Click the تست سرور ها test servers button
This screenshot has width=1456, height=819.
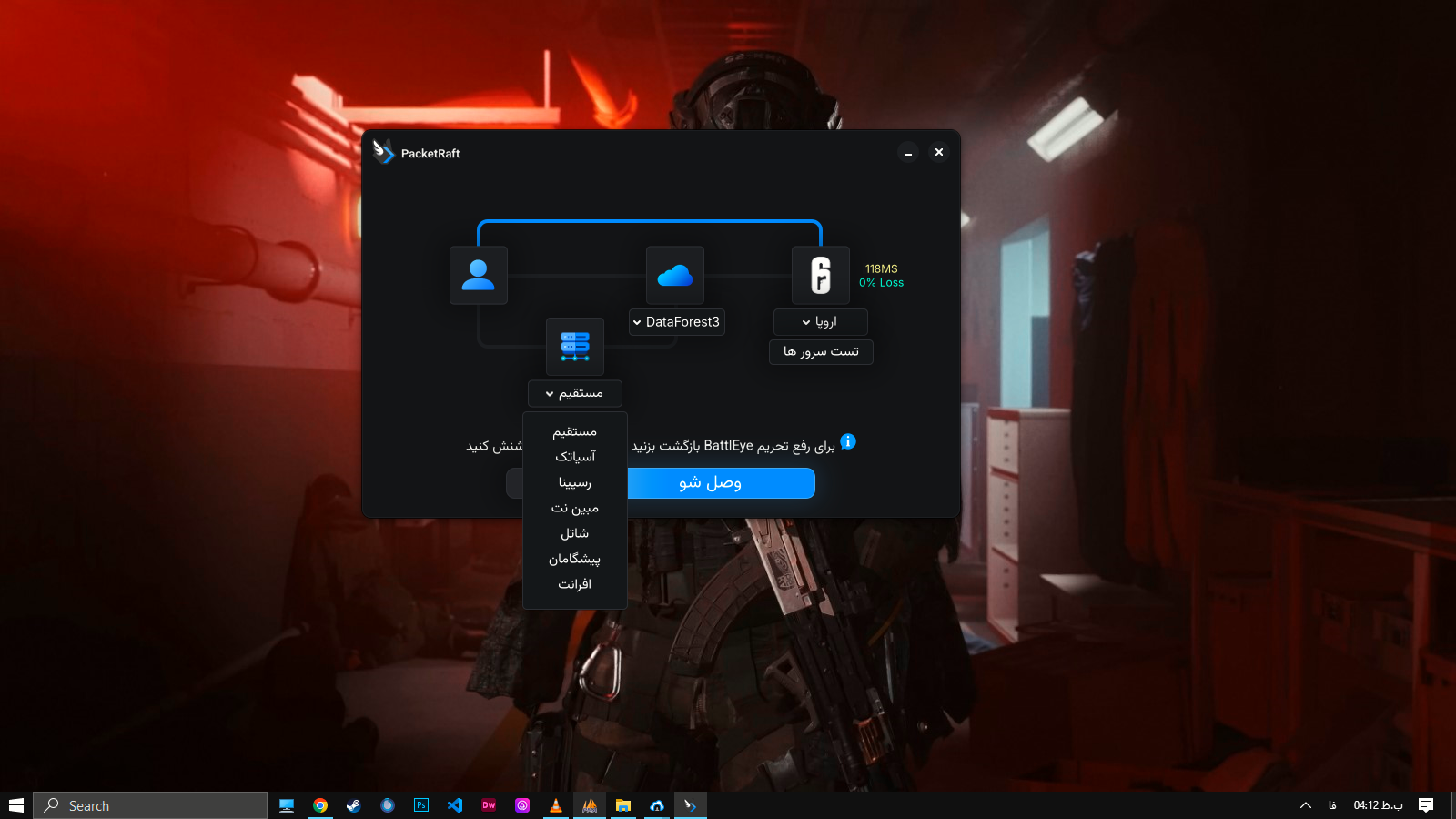pyautogui.click(x=821, y=352)
